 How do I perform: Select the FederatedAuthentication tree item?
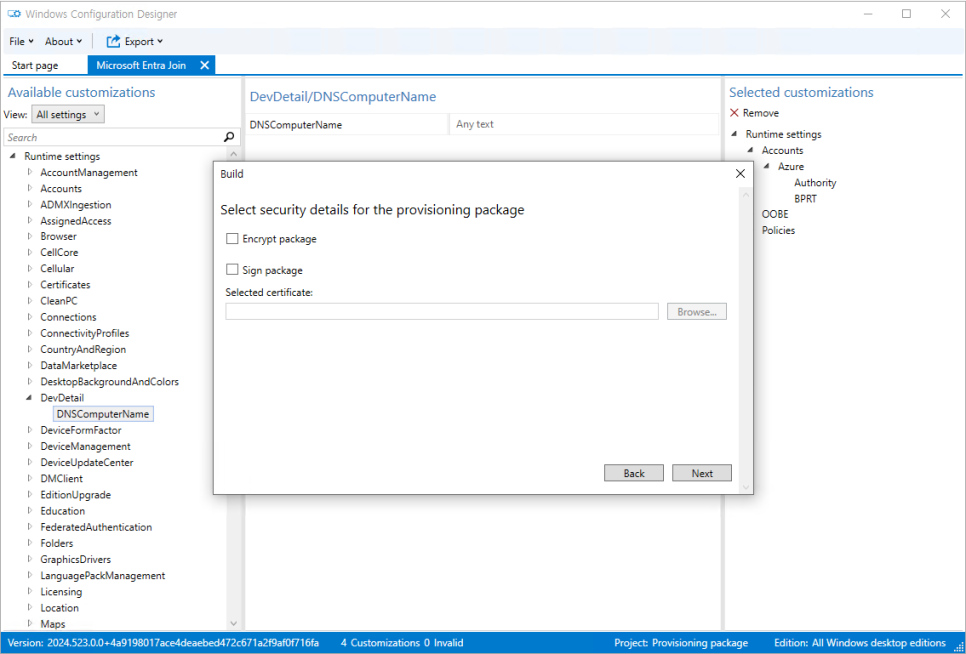[x=96, y=527]
